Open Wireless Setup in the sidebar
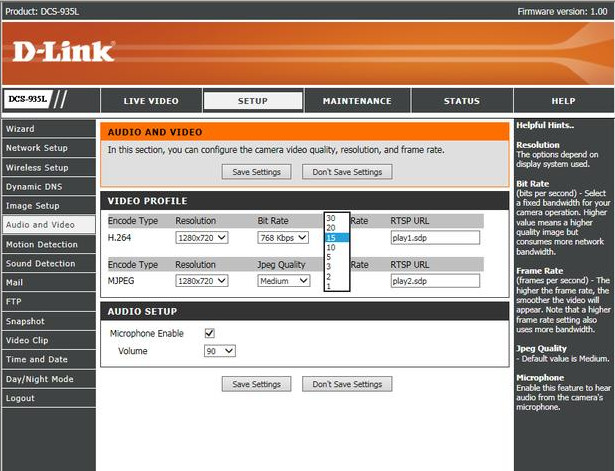The height and width of the screenshot is (471, 615). pos(49,167)
